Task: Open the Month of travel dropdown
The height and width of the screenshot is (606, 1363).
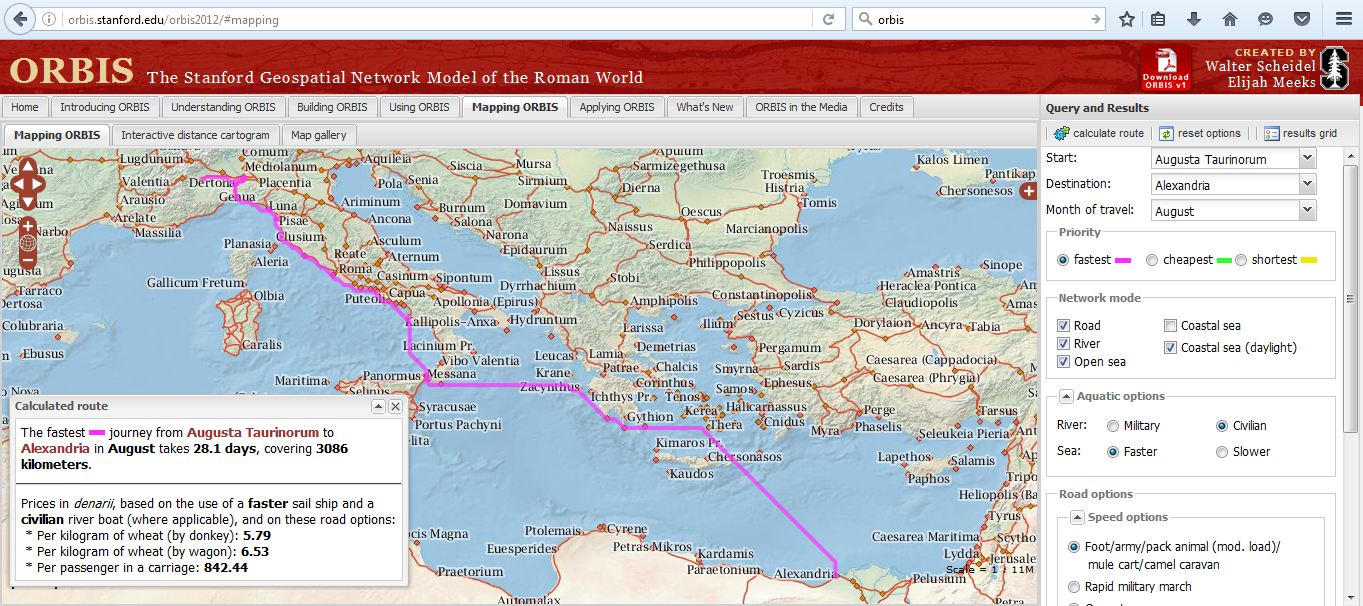Action: pyautogui.click(x=1307, y=210)
